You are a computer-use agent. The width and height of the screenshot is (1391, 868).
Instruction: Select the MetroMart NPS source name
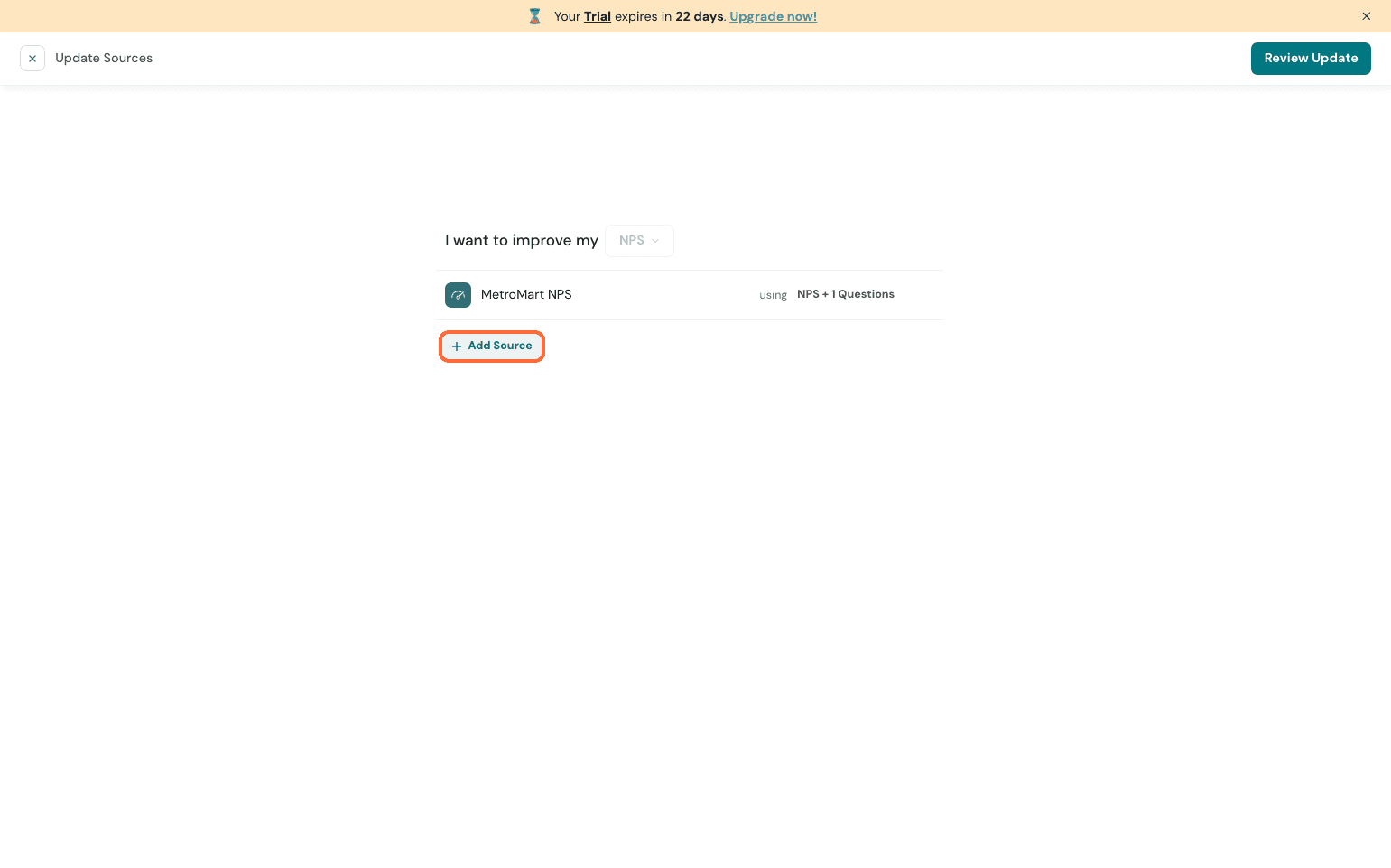click(526, 294)
